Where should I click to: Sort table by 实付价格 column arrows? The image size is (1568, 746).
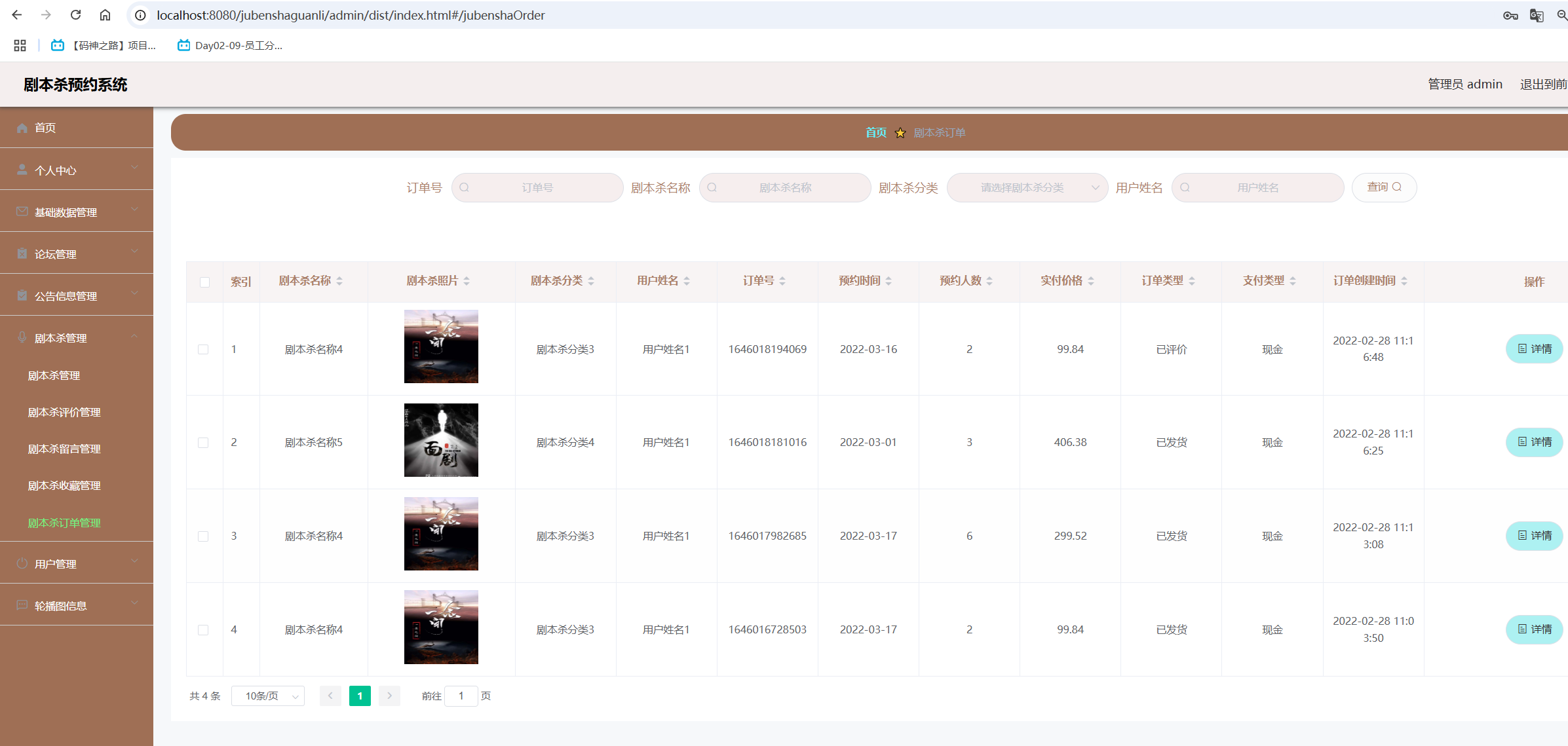(1091, 281)
